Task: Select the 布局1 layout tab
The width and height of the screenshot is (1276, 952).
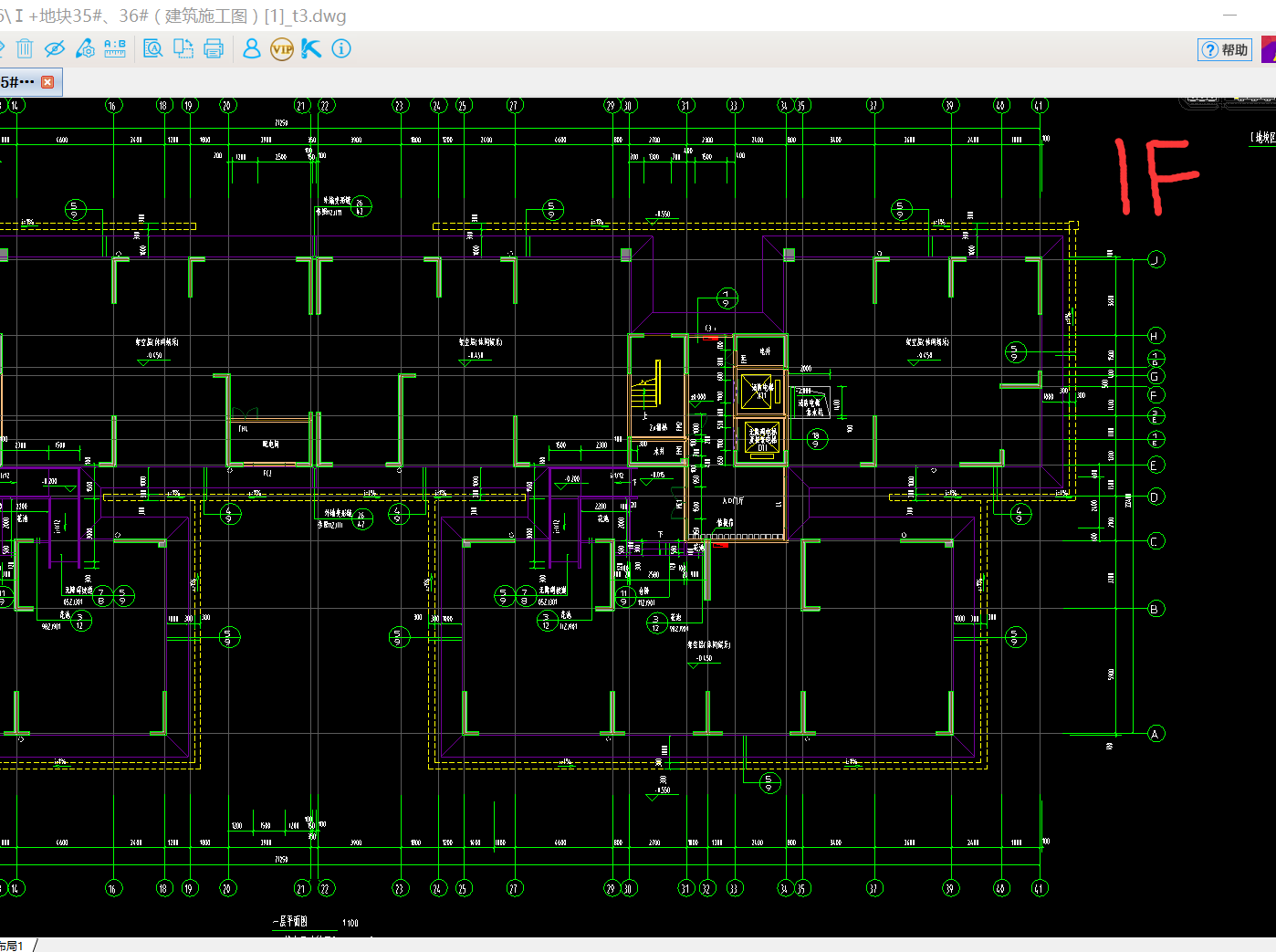Action: pos(12,946)
